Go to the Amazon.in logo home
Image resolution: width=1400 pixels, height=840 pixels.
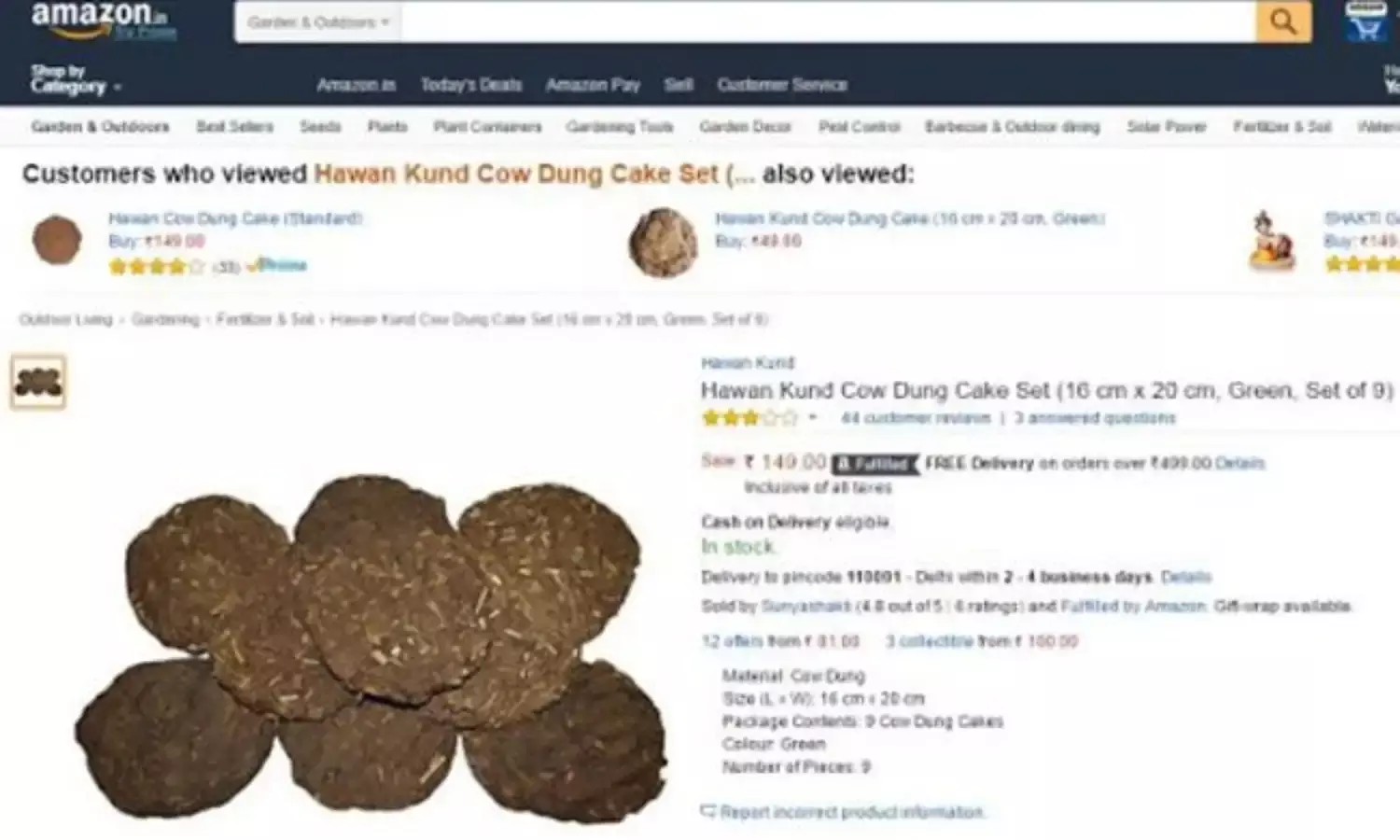tap(103, 21)
